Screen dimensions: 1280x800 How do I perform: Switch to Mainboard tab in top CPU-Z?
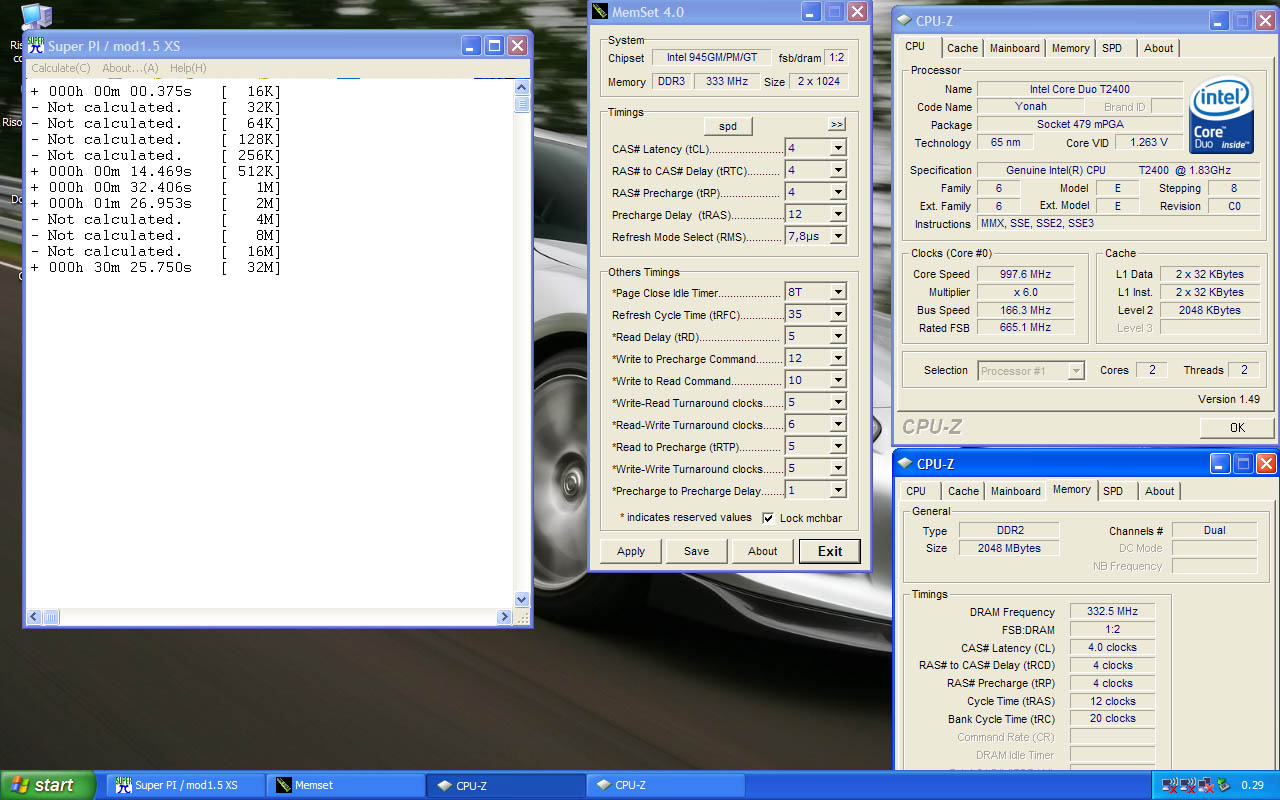point(1015,48)
